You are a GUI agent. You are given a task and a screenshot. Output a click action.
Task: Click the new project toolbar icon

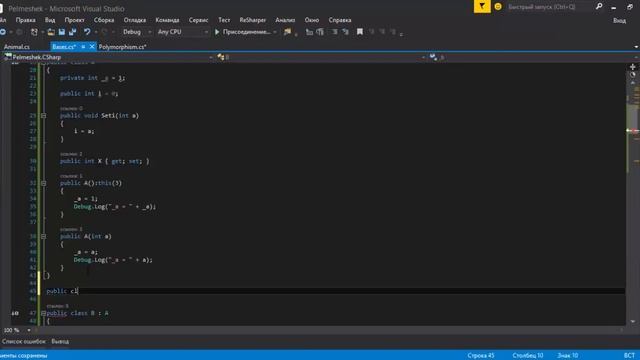[34, 32]
